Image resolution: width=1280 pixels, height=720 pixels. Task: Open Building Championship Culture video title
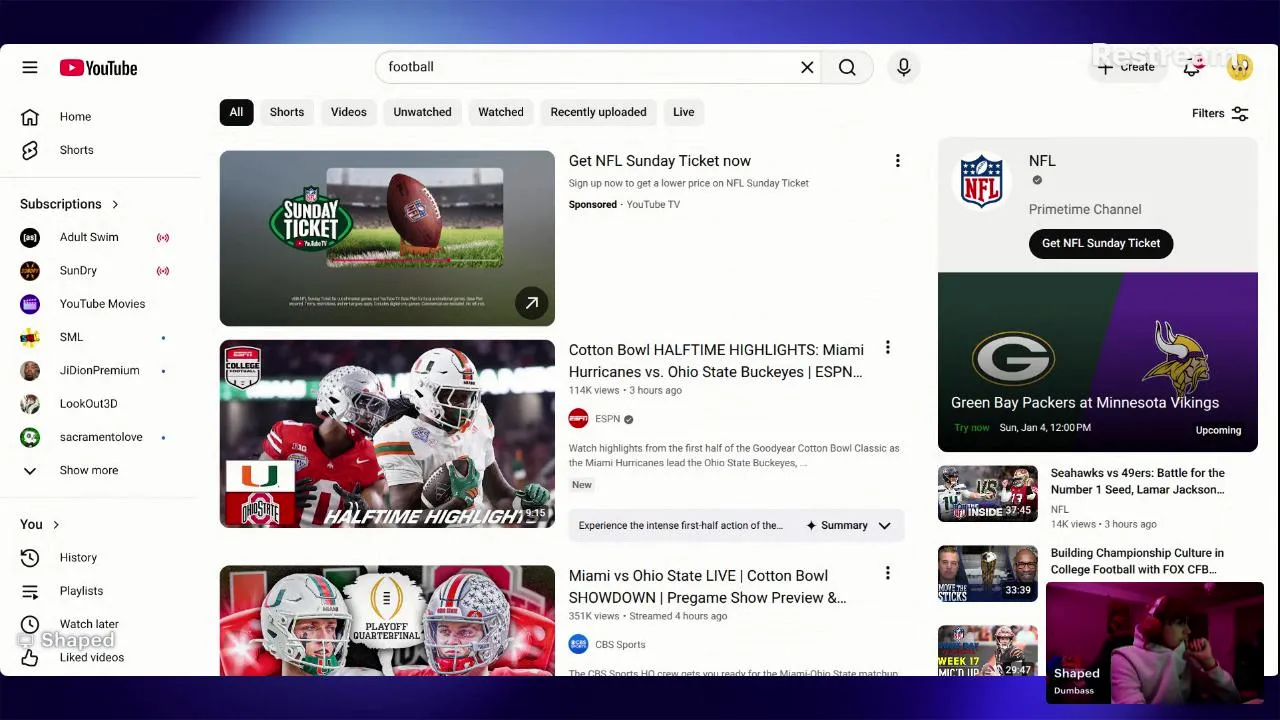[x=1137, y=561]
